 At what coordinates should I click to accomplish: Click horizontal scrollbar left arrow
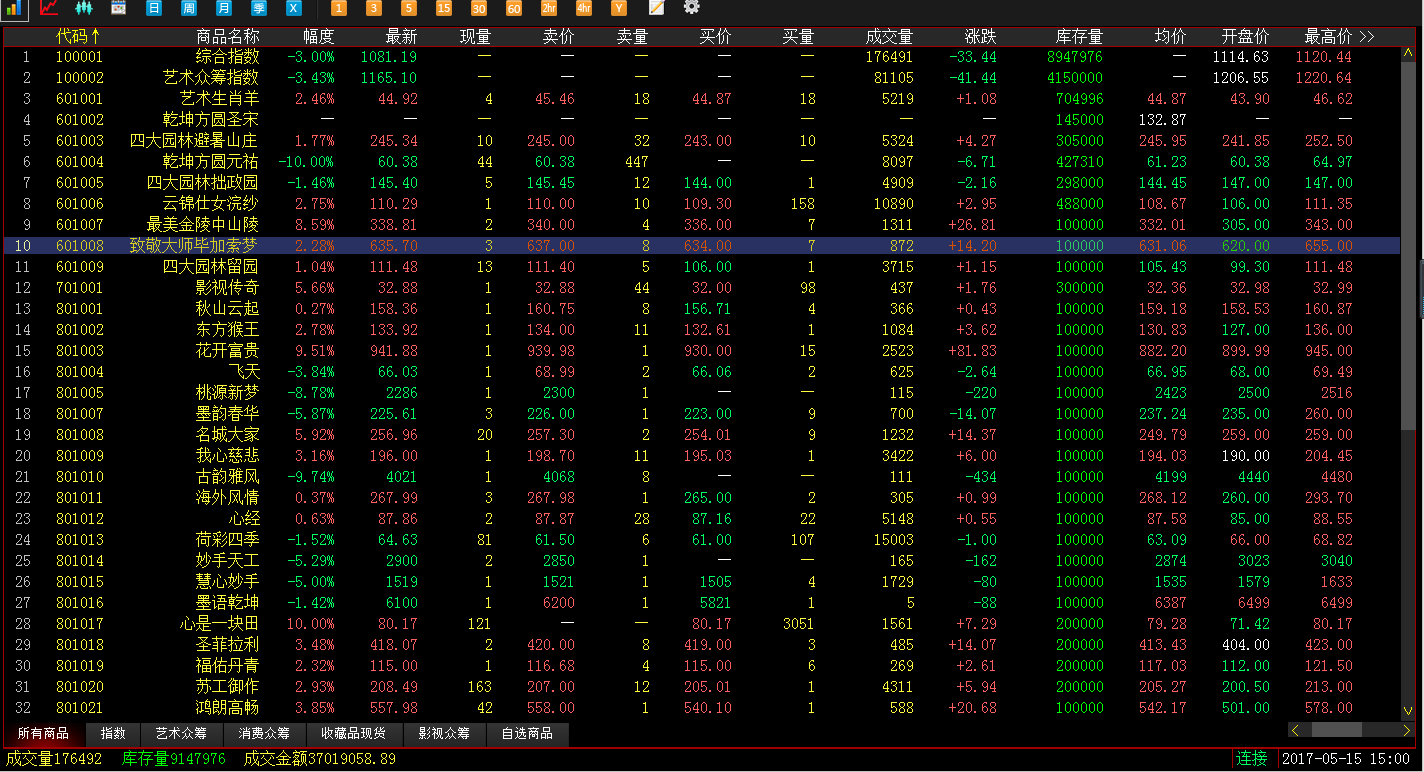[1297, 731]
